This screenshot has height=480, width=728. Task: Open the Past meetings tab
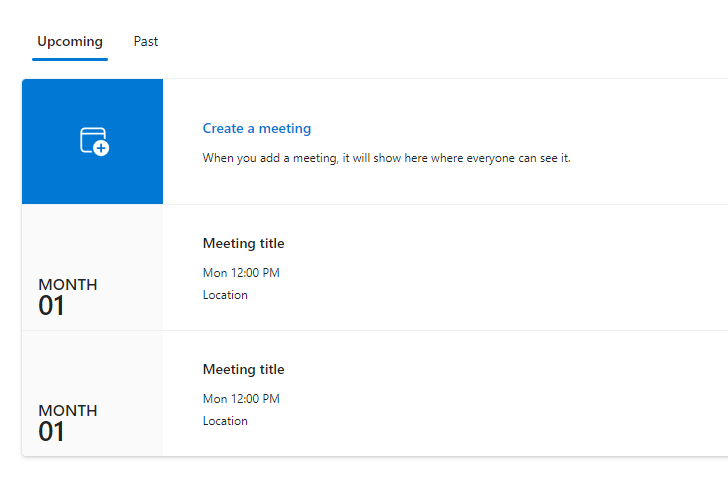click(146, 42)
